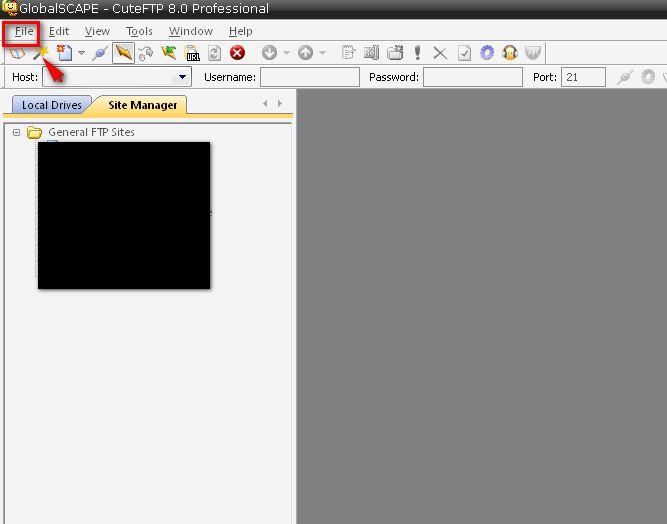
Task: Click the Upload arrow icon
Action: pyautogui.click(x=305, y=53)
